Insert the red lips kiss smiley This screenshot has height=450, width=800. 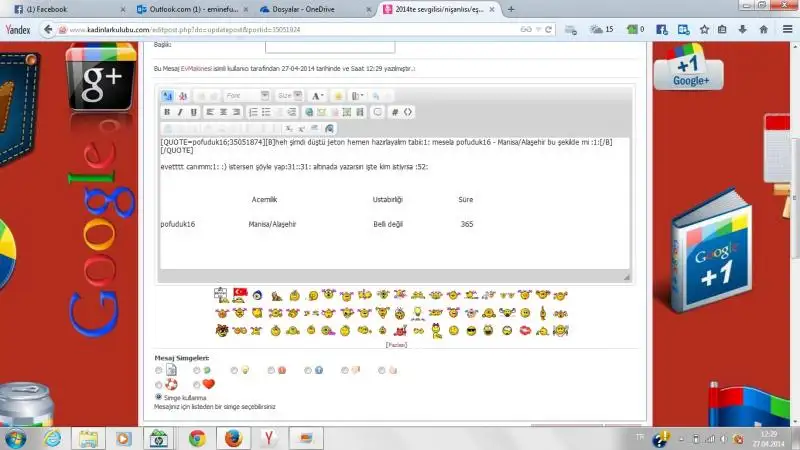pos(525,329)
